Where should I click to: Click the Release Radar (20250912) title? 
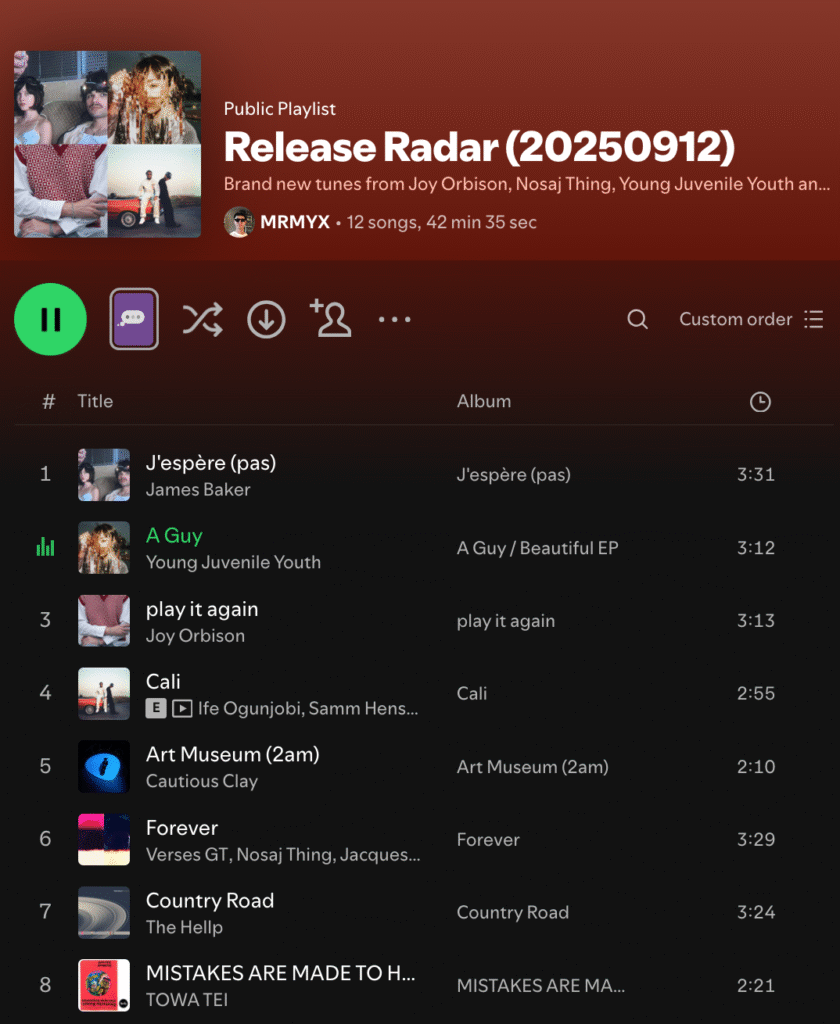479,146
